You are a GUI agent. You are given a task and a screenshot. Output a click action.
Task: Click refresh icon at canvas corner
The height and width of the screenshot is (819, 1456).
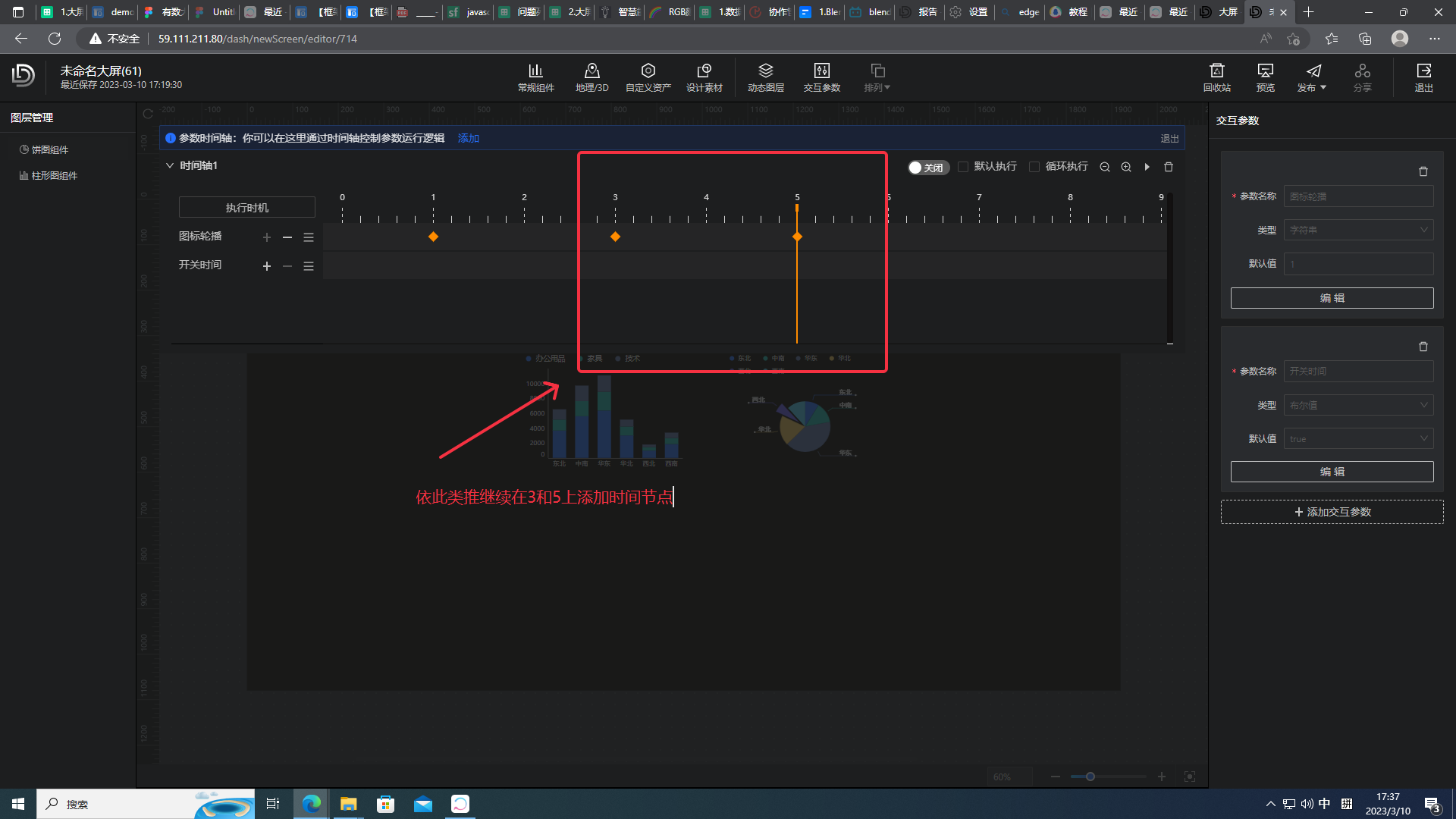pos(148,115)
